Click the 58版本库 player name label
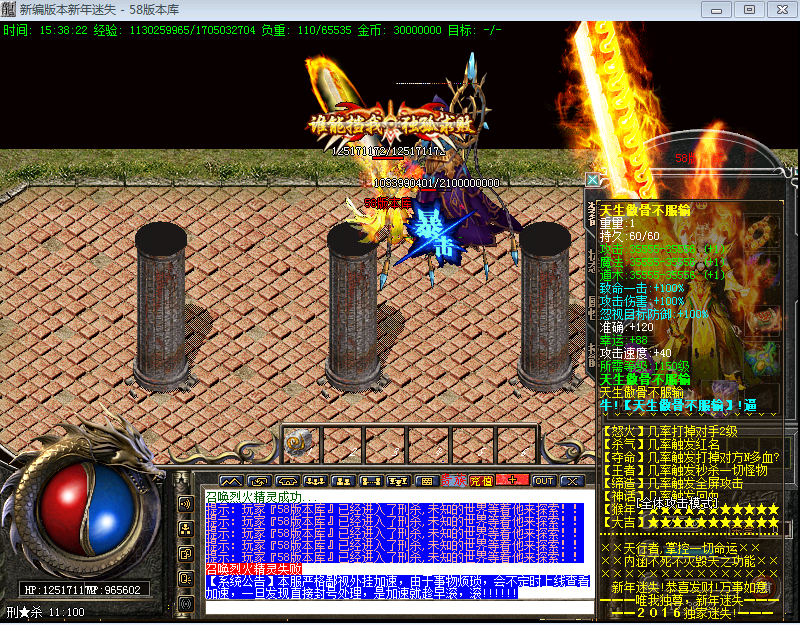This screenshot has height=625, width=800. [x=388, y=204]
